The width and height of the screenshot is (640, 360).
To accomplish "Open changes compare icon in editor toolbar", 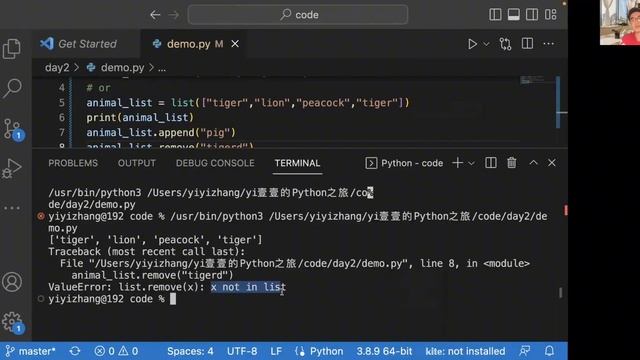I will pyautogui.click(x=505, y=44).
